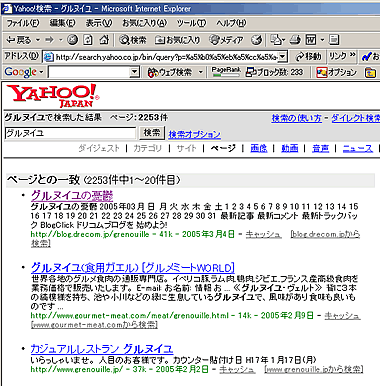The height and width of the screenshot is (386, 380).
Task: Open the Back button history dropdown arrow
Action: click(38, 40)
